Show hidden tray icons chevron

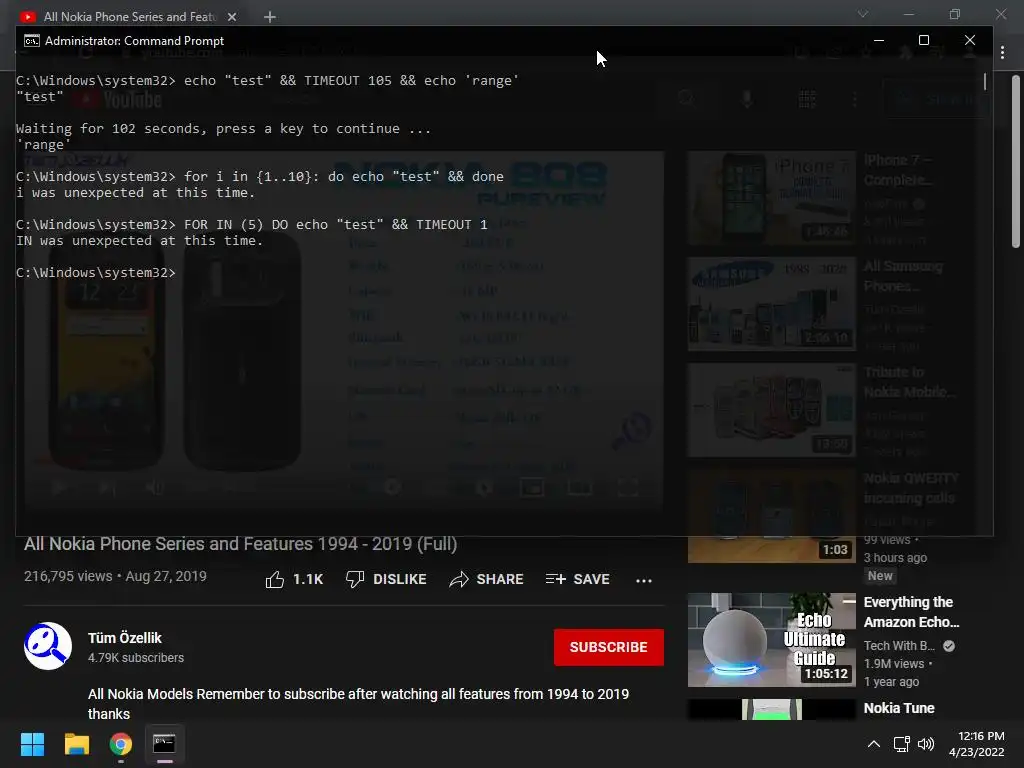tap(874, 744)
